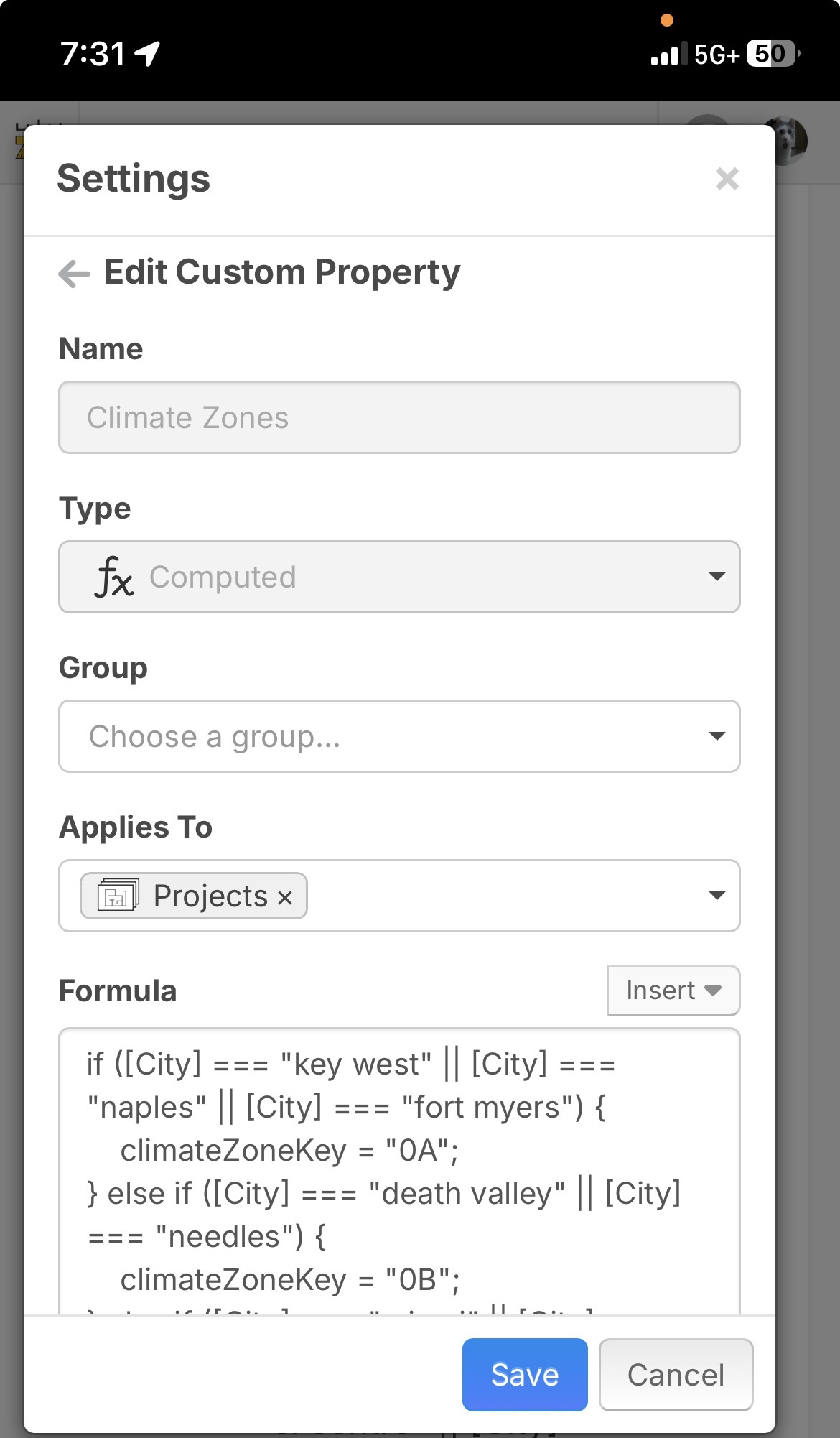Expand the Applies To dropdown arrow

pos(716,895)
